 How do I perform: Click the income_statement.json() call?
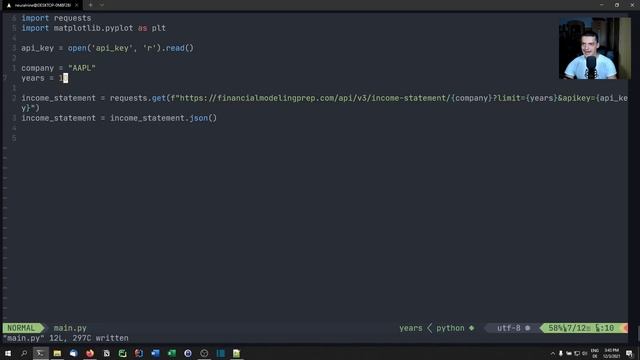[x=163, y=118]
